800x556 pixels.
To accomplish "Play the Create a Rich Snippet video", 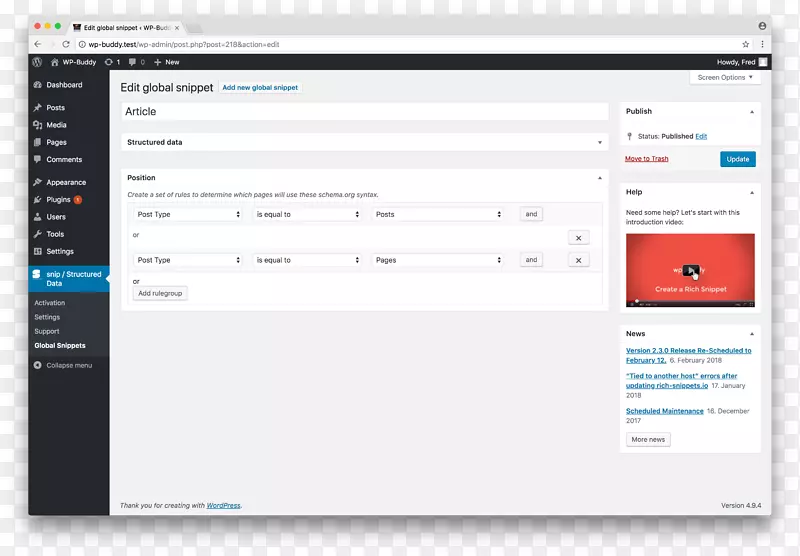I will [690, 270].
